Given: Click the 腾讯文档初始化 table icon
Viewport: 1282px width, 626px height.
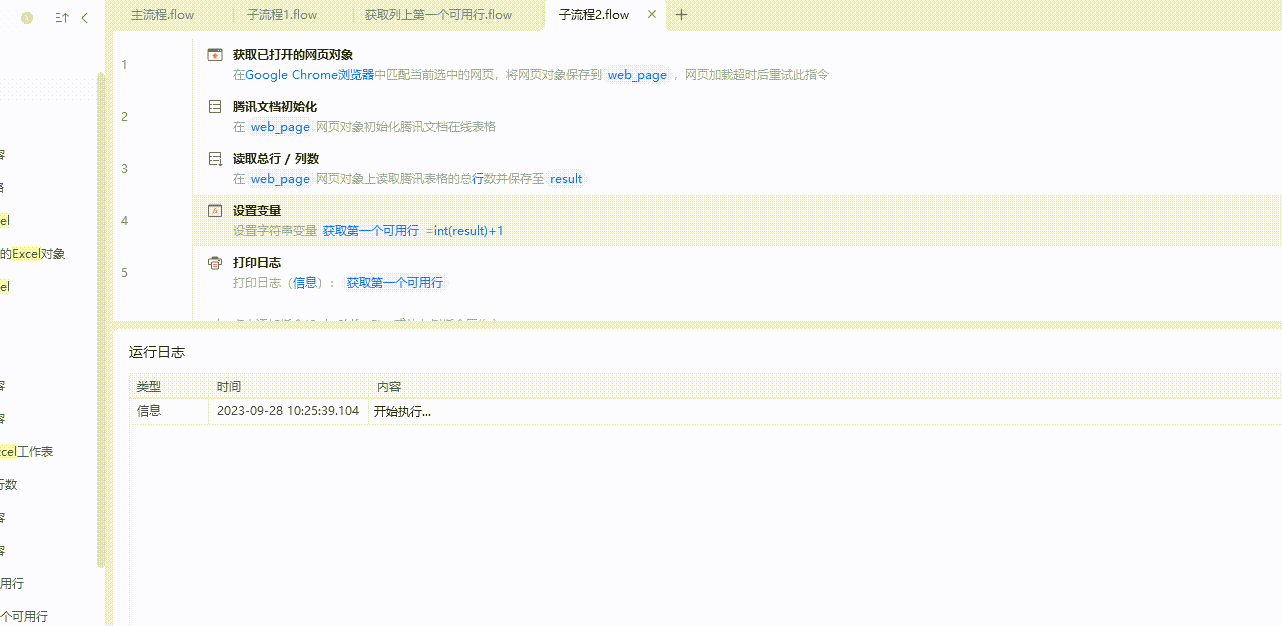Looking at the screenshot, I should point(214,107).
